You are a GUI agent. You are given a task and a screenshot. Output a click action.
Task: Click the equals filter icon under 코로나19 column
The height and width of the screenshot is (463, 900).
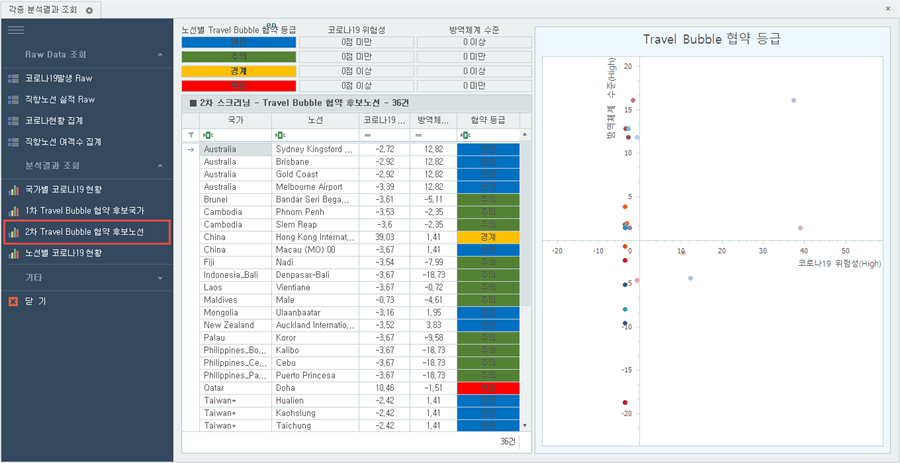click(367, 134)
